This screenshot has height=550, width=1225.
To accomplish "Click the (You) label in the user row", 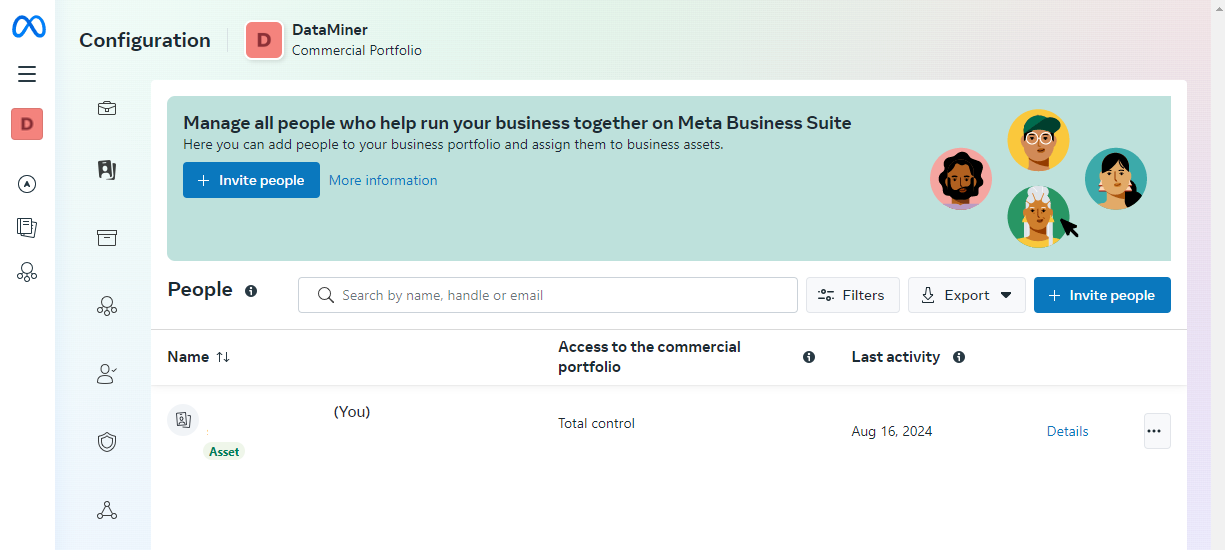I will [x=352, y=412].
